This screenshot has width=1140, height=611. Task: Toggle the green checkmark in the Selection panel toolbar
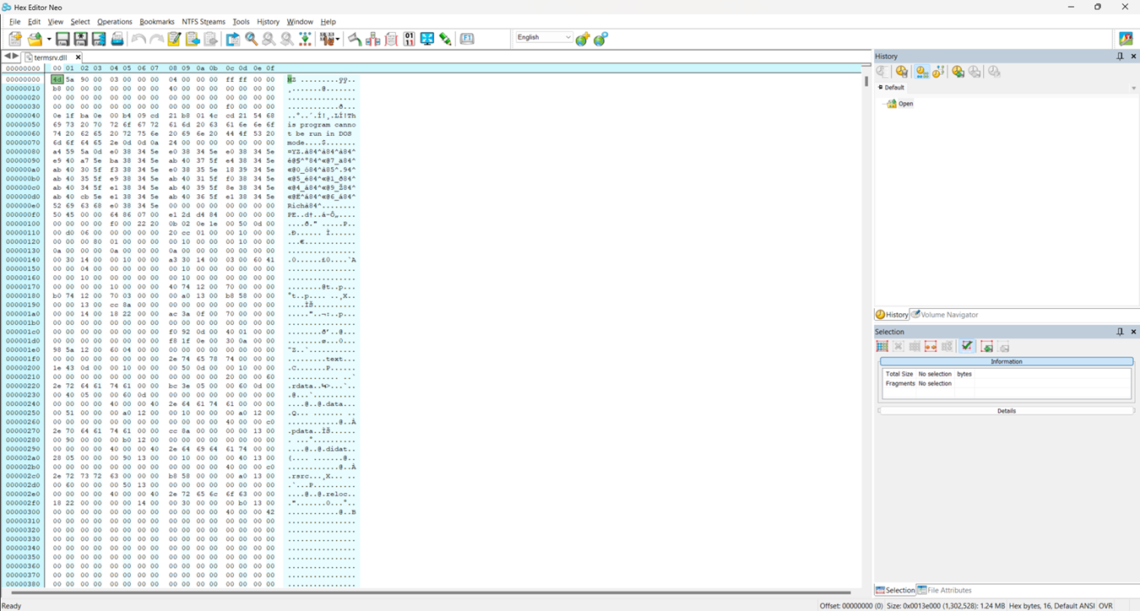coord(967,346)
